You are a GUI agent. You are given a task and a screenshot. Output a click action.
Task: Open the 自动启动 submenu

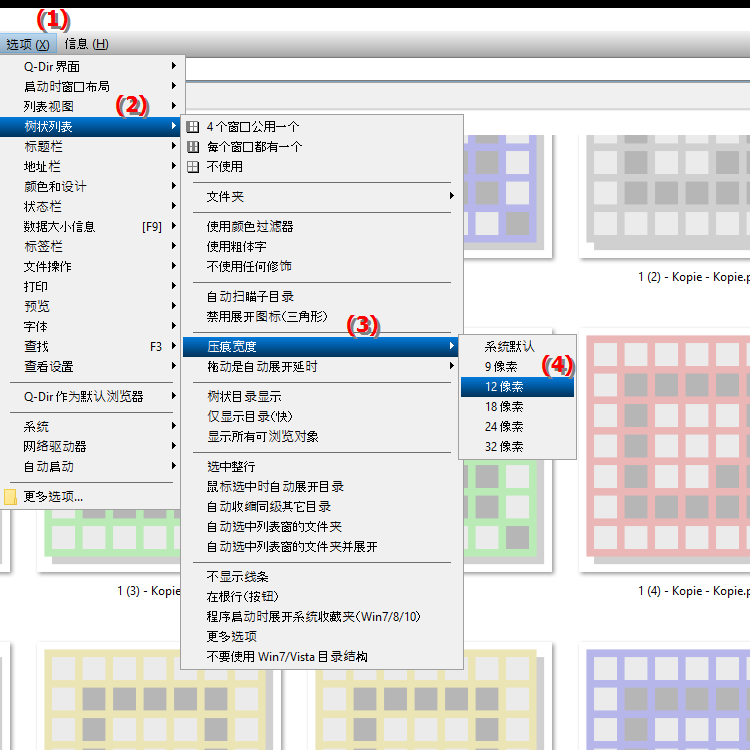click(x=90, y=466)
